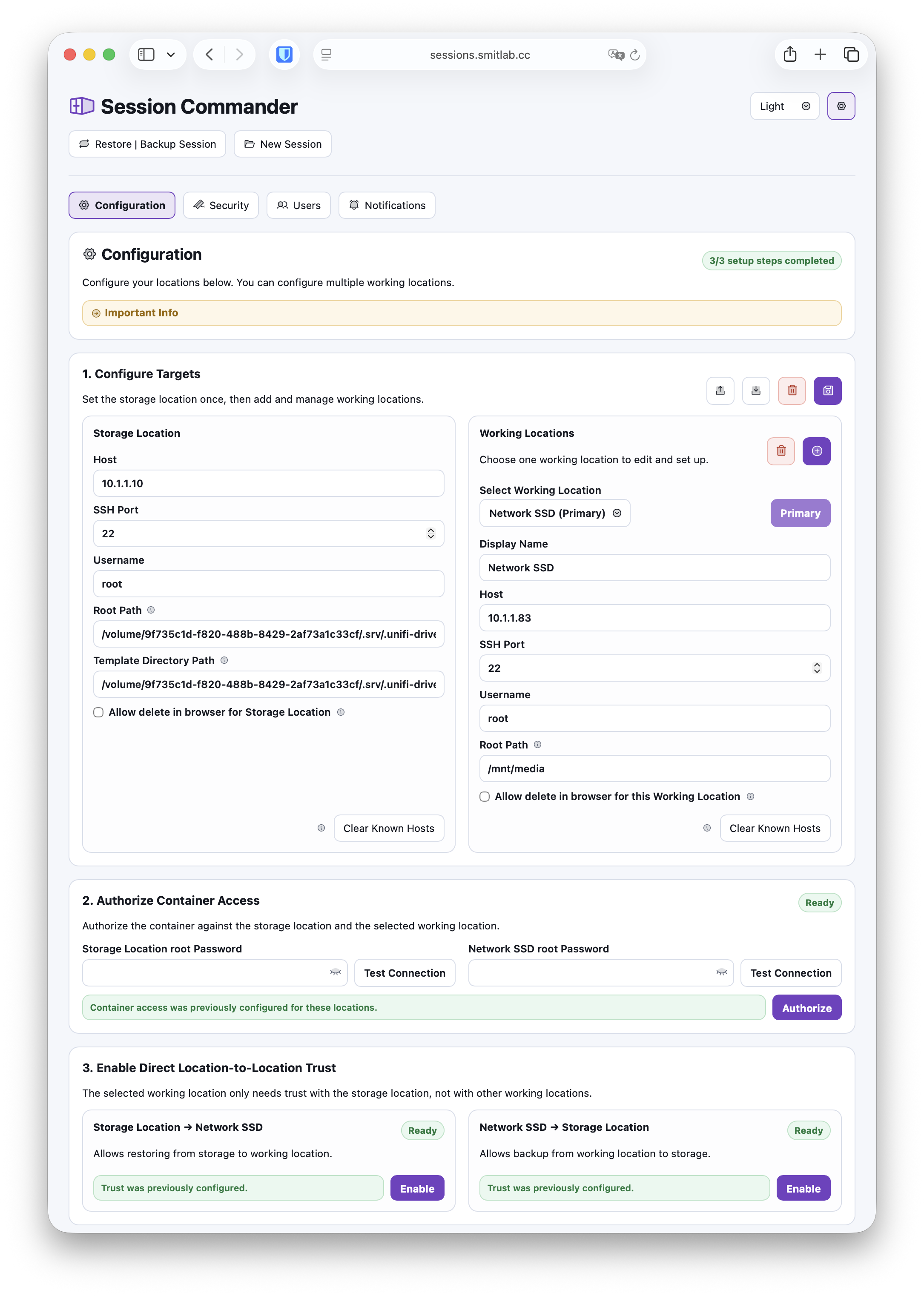Click Restore | Backup Session button
Image resolution: width=924 pixels, height=1296 pixels.
tap(147, 144)
